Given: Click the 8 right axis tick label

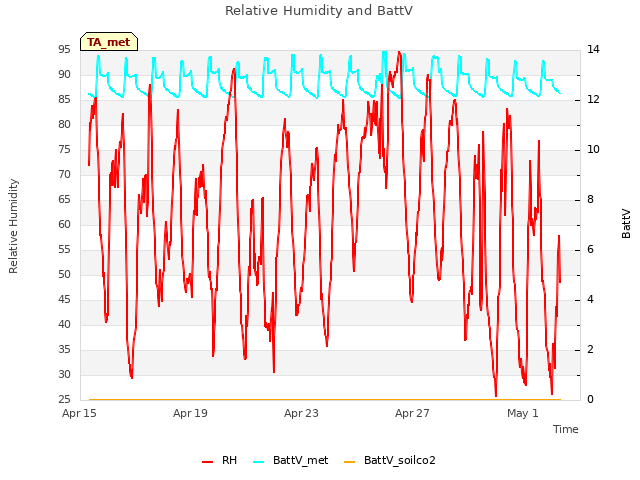Looking at the screenshot, I should [x=590, y=200].
